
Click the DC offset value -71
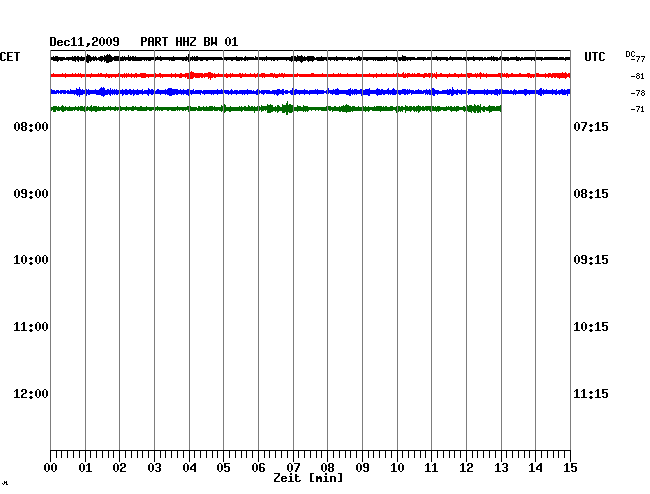point(637,109)
